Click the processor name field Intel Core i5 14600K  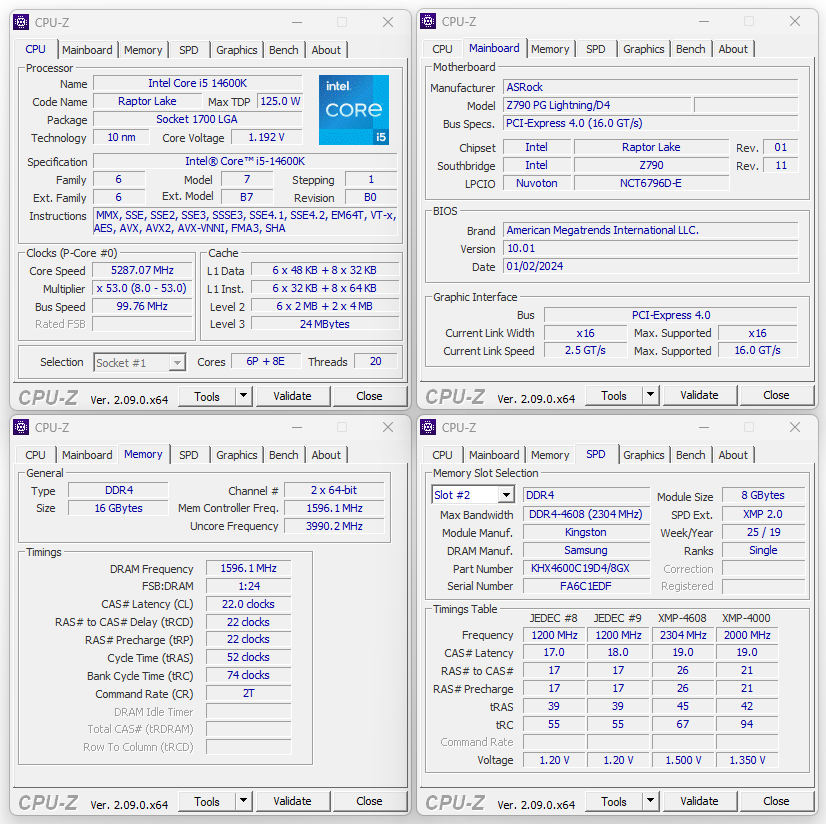tap(198, 83)
